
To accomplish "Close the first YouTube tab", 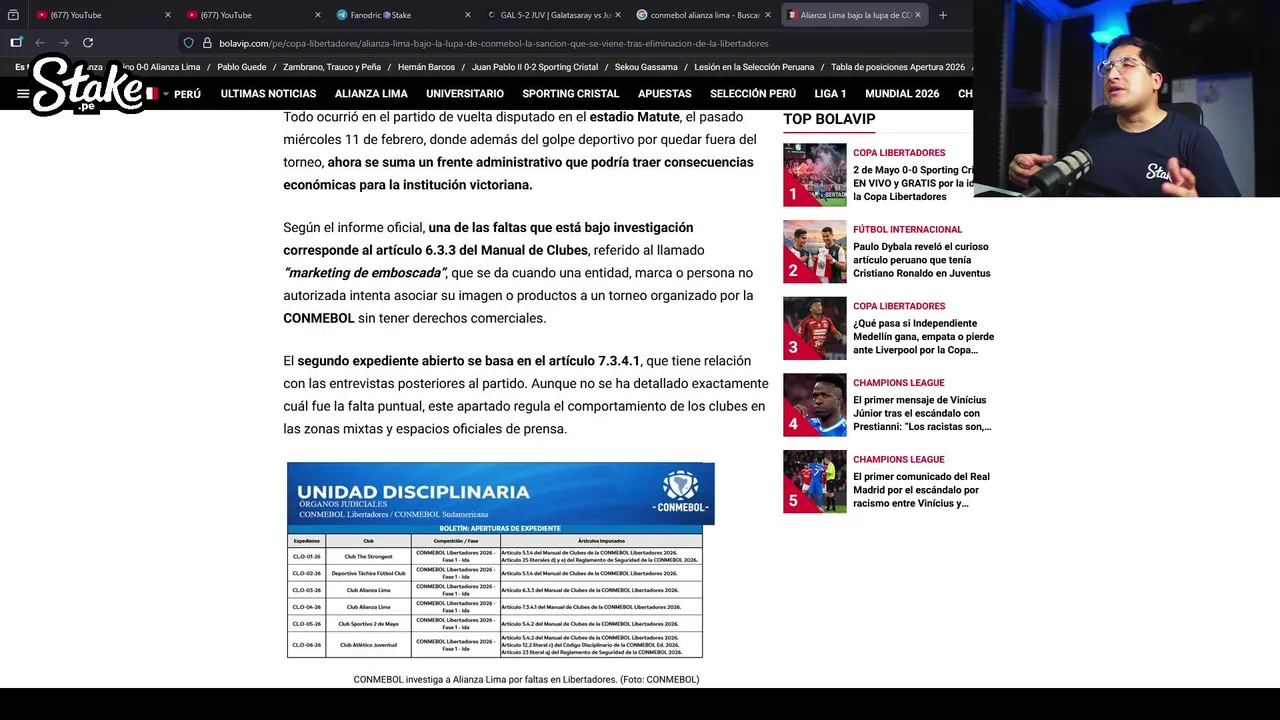I will (x=167, y=15).
